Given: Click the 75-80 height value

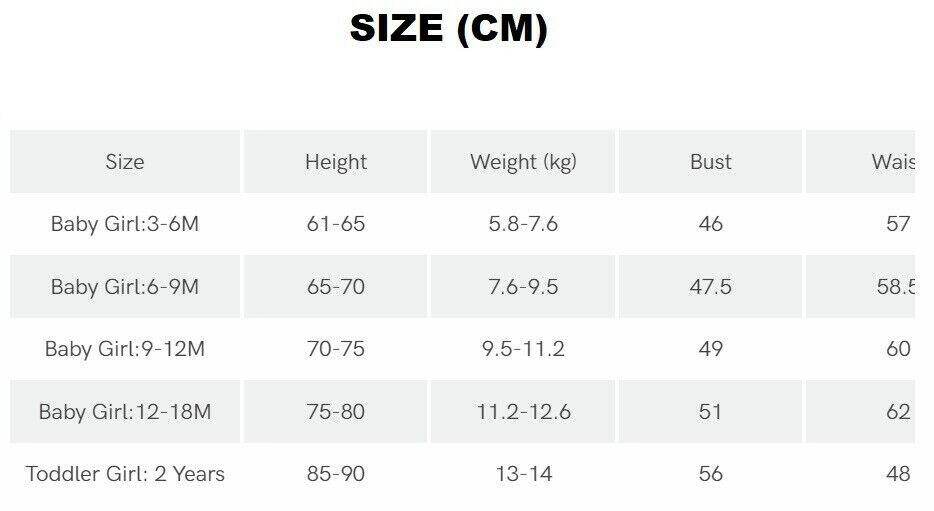Looking at the screenshot, I should tap(336, 412).
